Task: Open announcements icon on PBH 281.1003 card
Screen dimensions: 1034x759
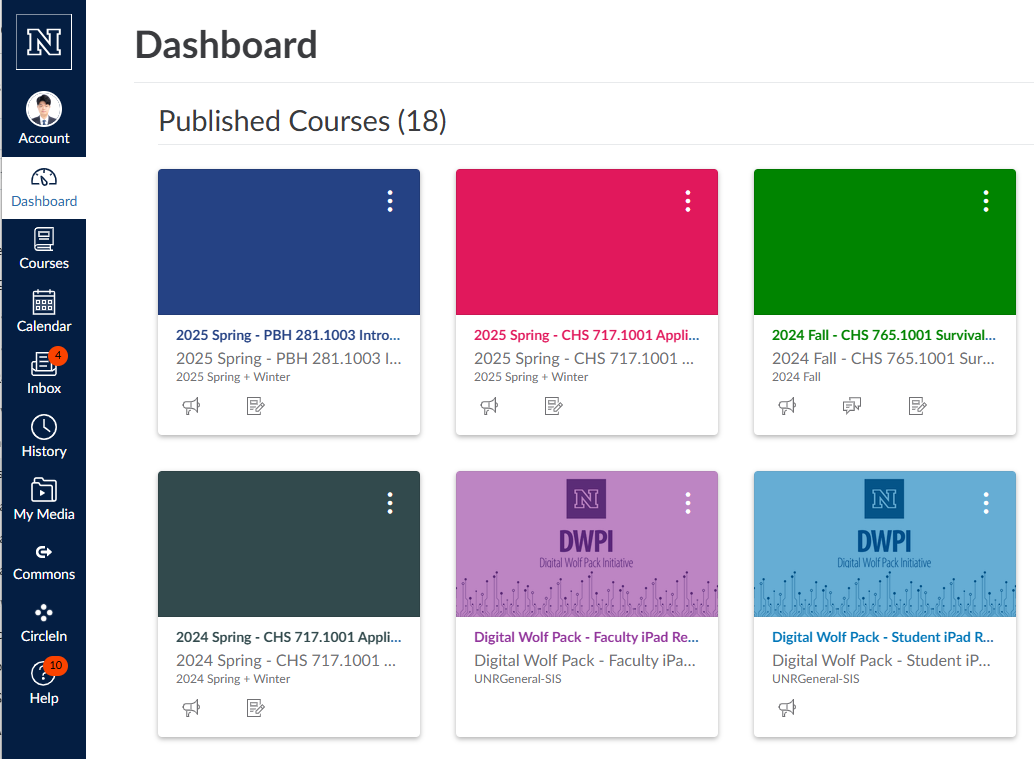Action: [191, 406]
